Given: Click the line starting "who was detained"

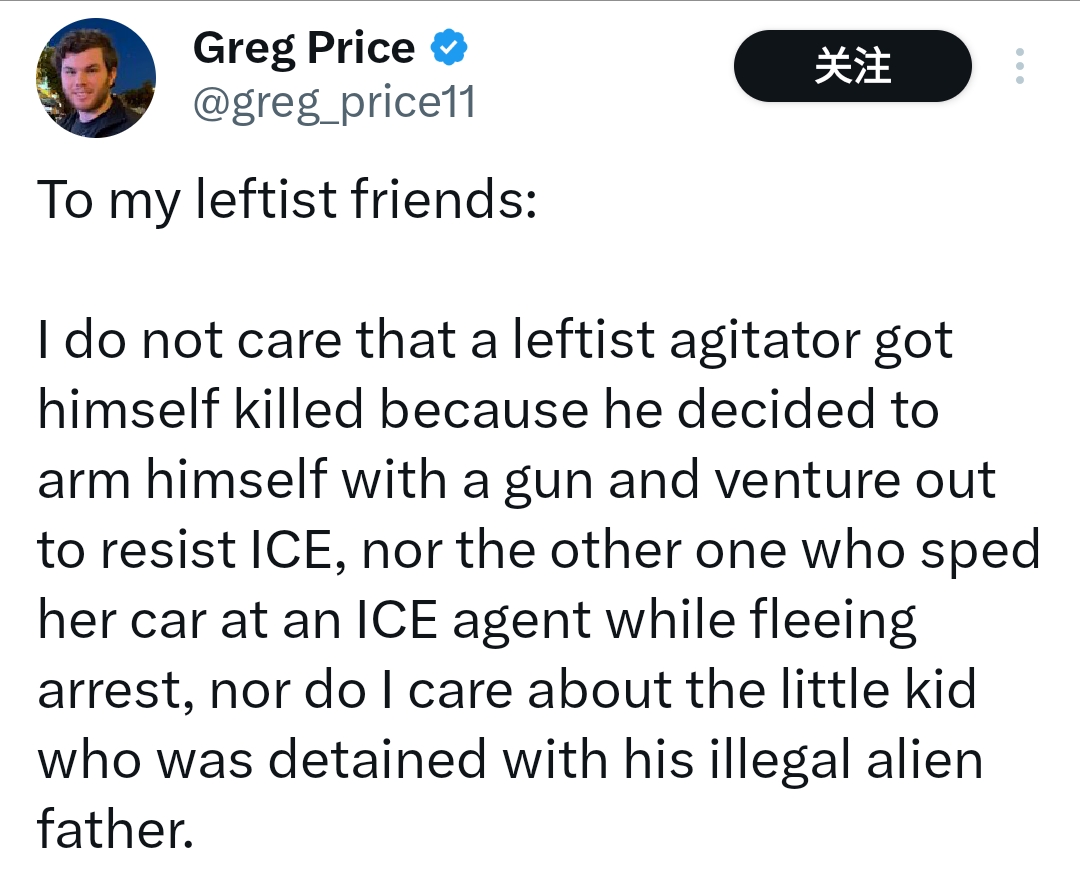Looking at the screenshot, I should pyautogui.click(x=510, y=761).
